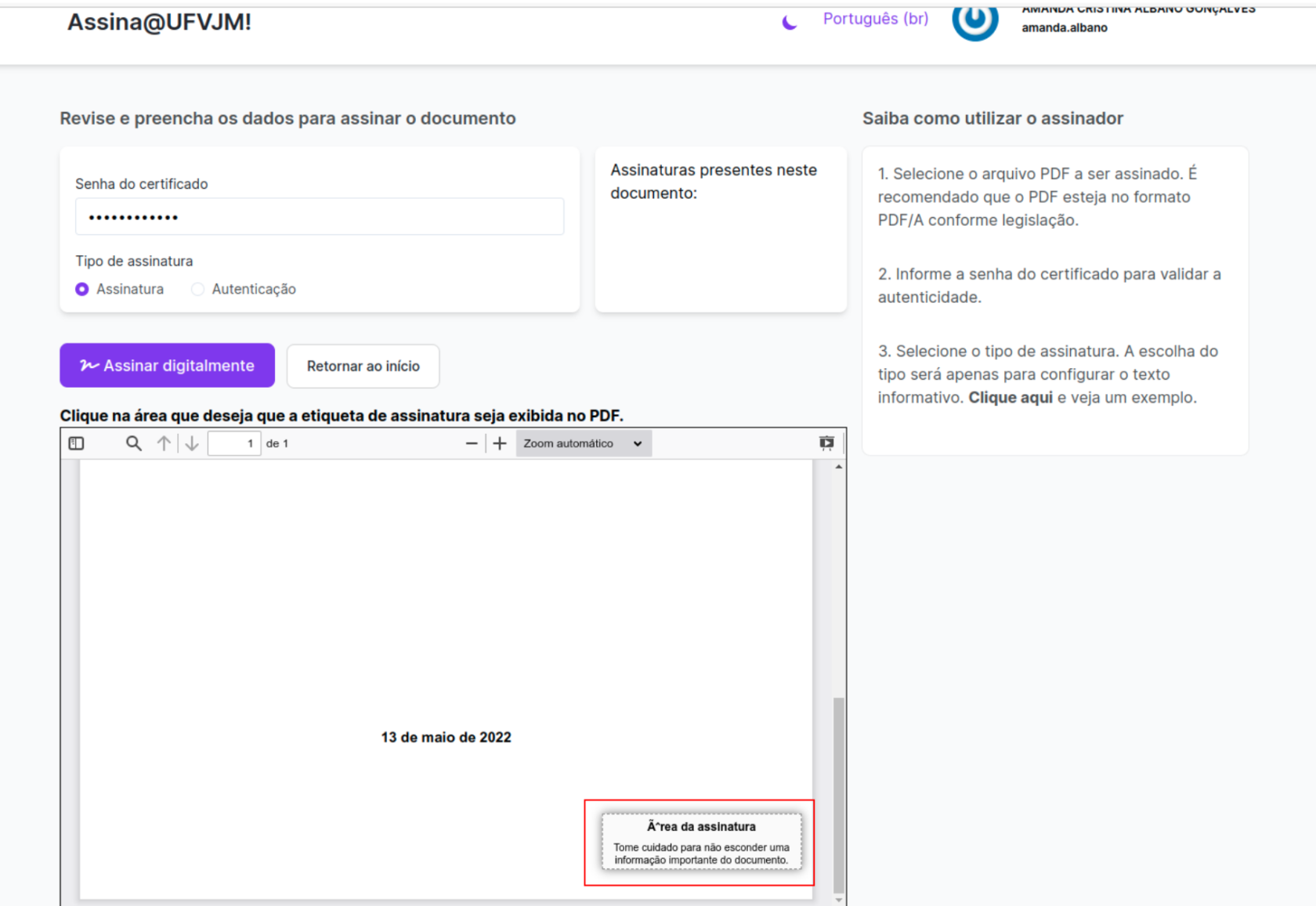Return via Retornar ao início button
This screenshot has height=906, width=1316.
coord(363,366)
